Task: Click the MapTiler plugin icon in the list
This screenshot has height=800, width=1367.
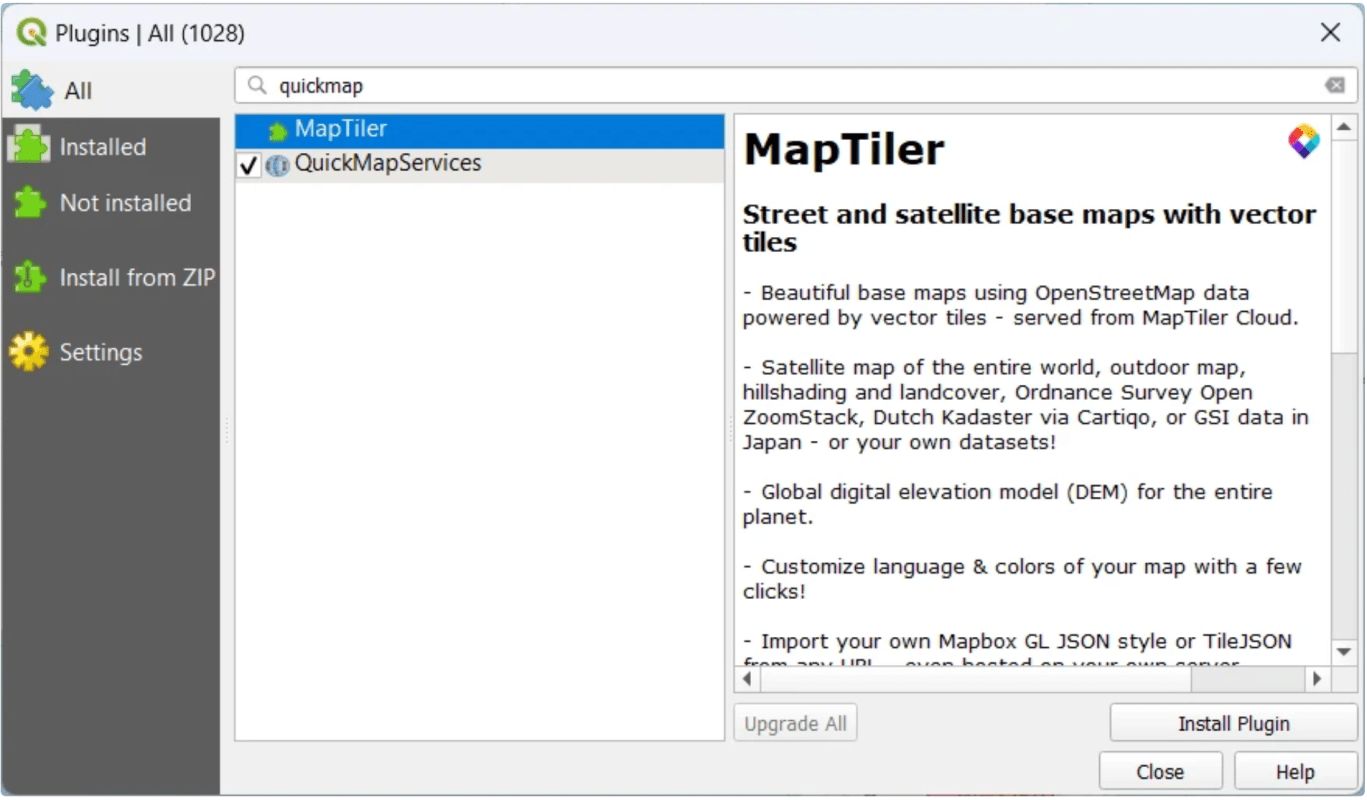Action: pos(278,129)
